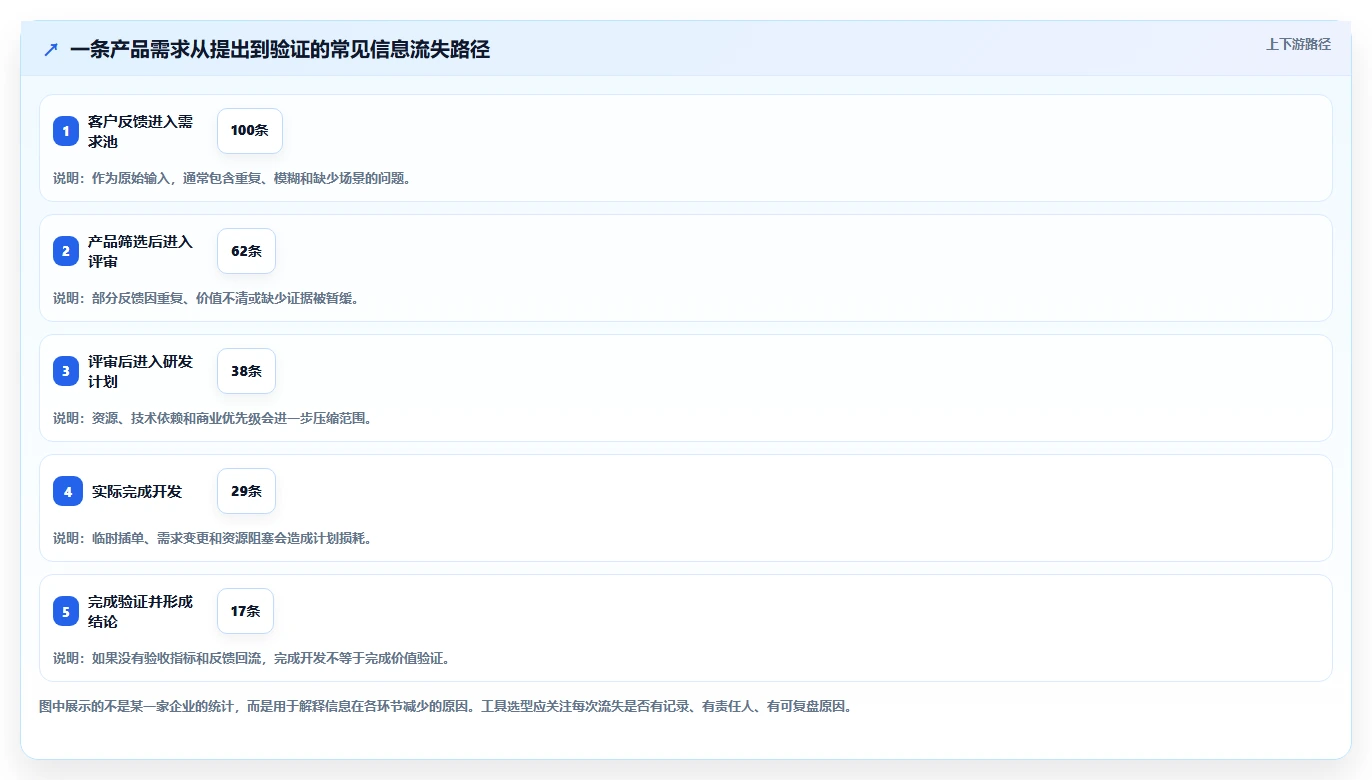Click the arrow icon beside the heading
The image size is (1372, 780).
51,50
